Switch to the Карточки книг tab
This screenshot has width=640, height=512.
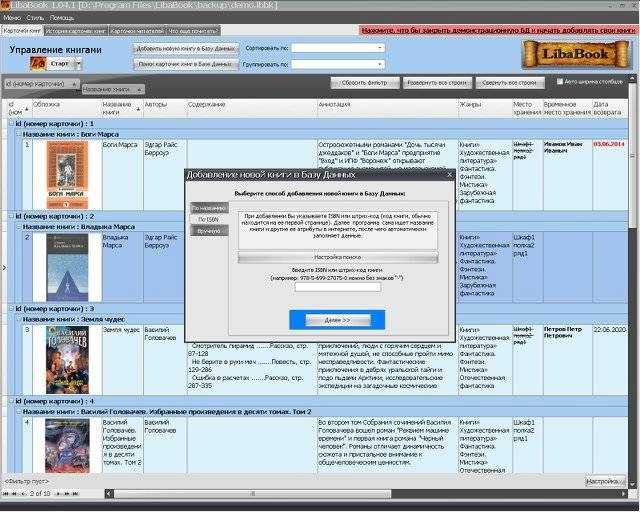[22, 31]
